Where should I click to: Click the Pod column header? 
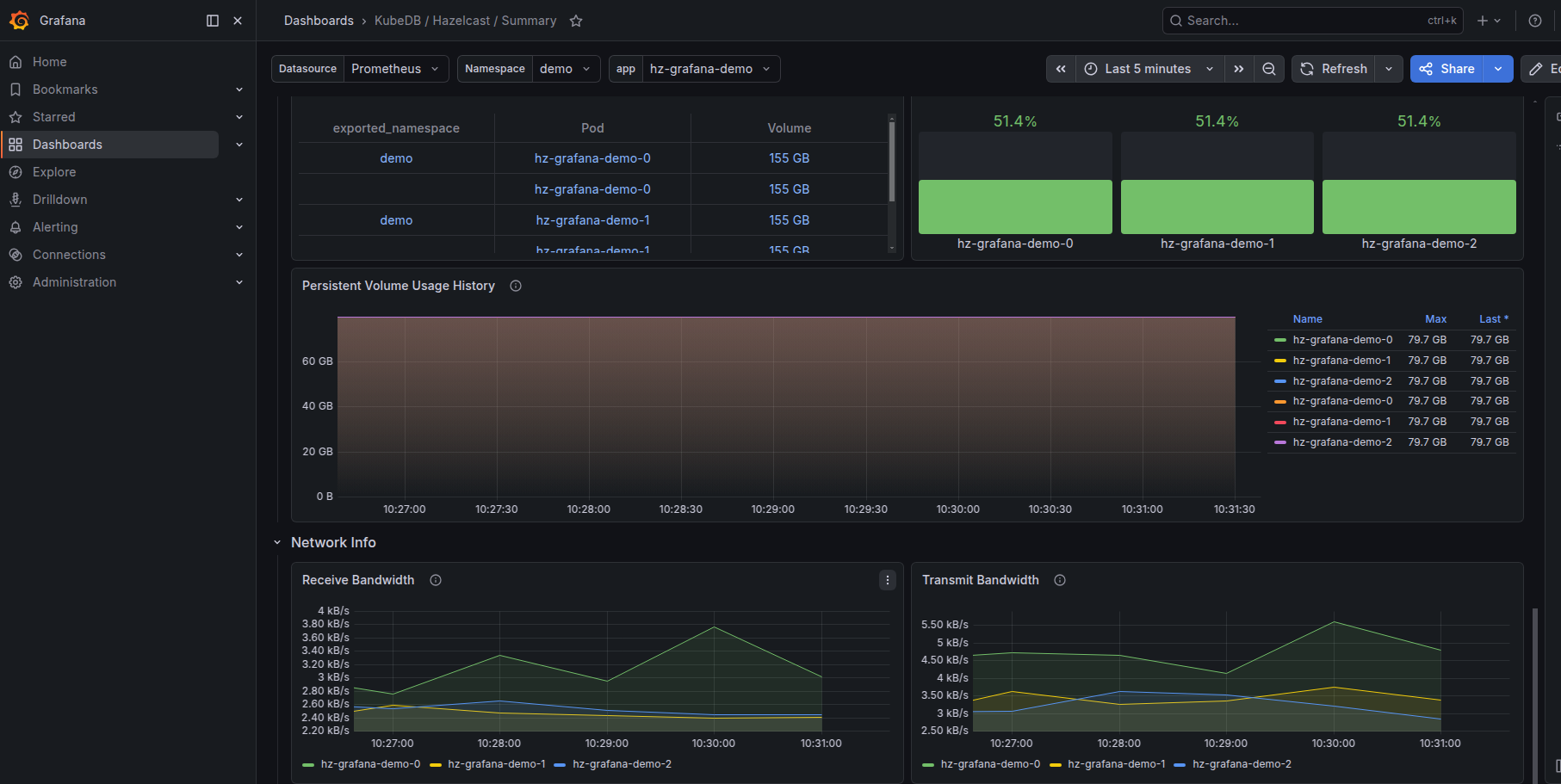click(592, 128)
